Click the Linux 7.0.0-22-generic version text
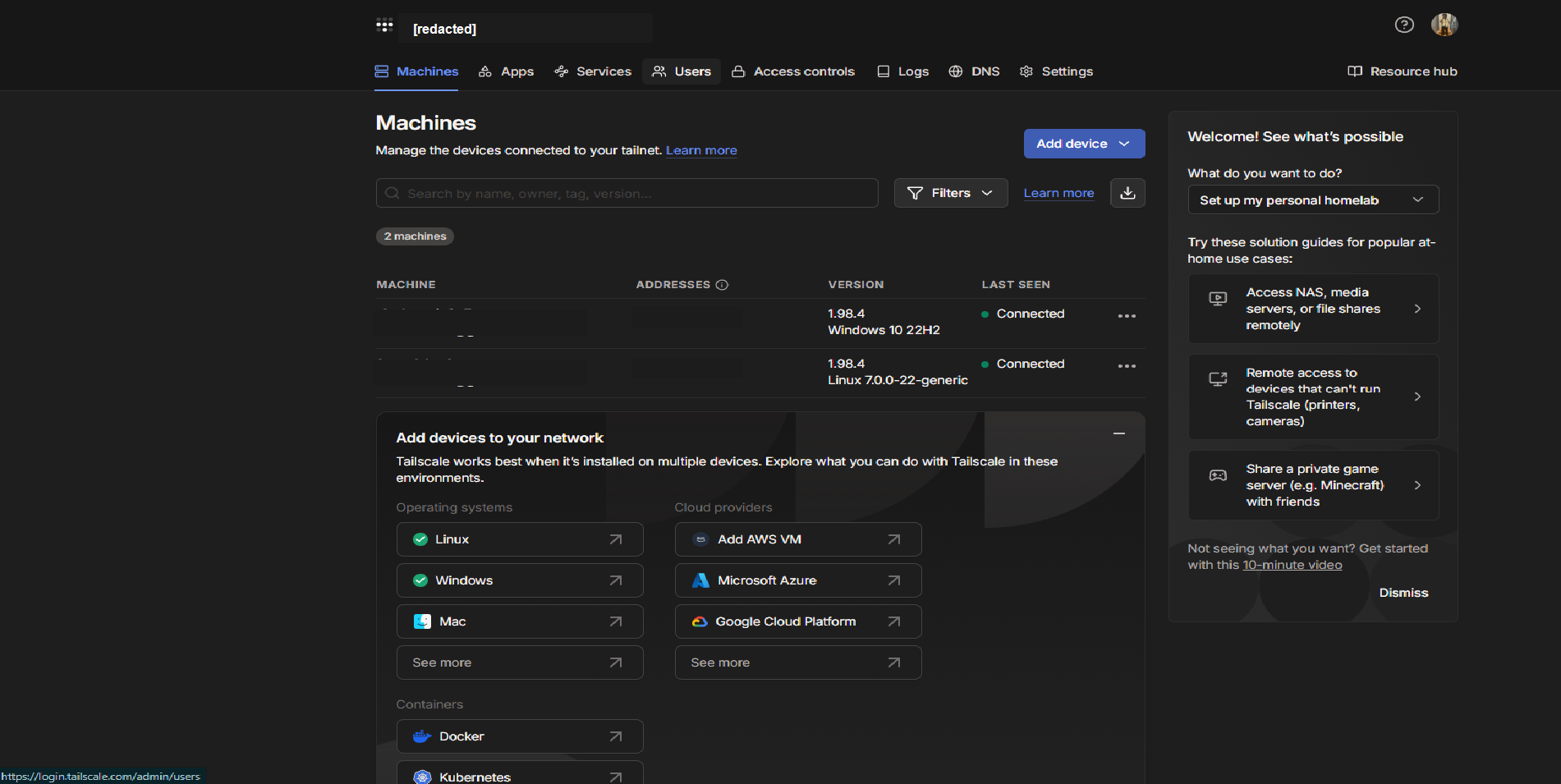The image size is (1561, 784). click(898, 380)
